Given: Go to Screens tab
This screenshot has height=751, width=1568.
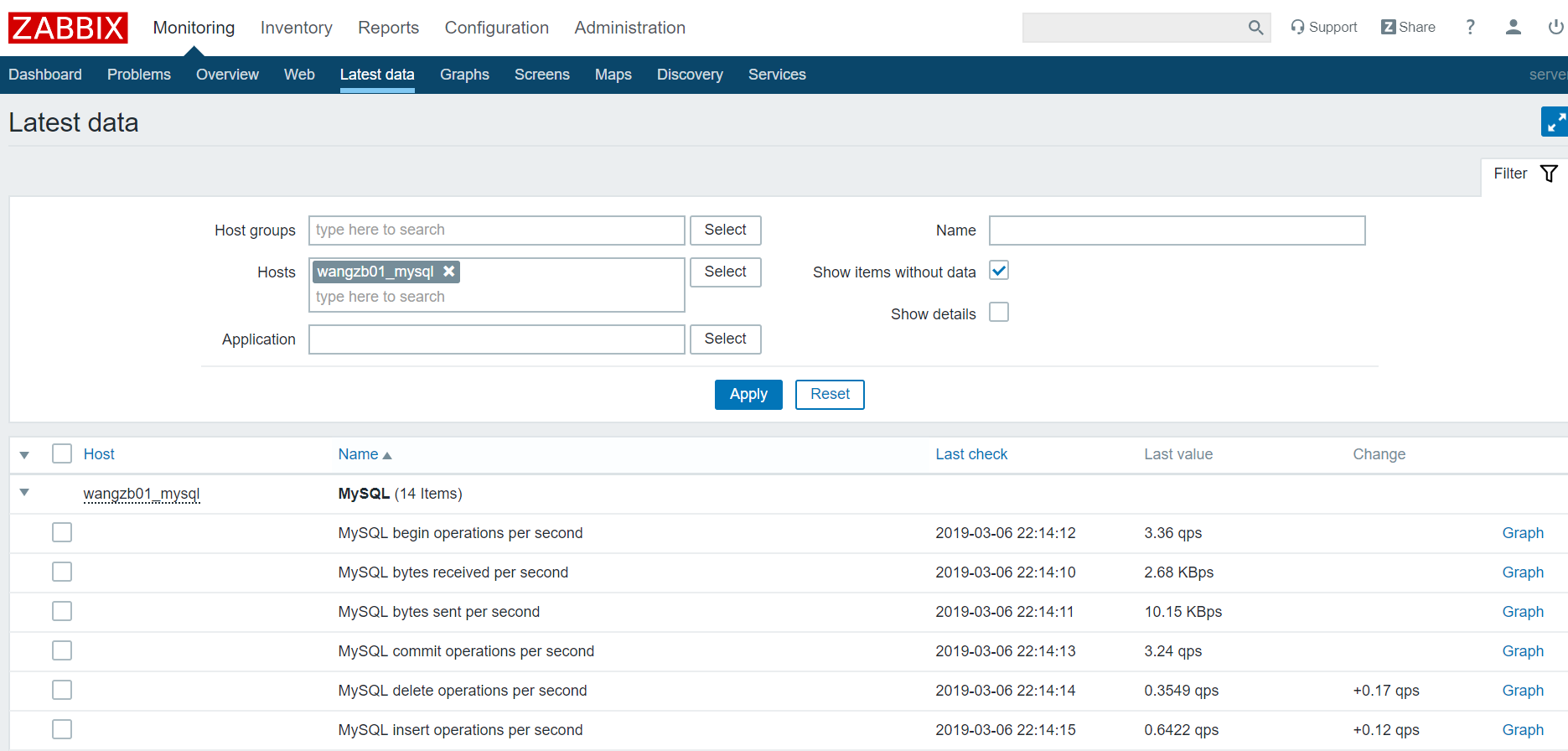Looking at the screenshot, I should point(542,75).
